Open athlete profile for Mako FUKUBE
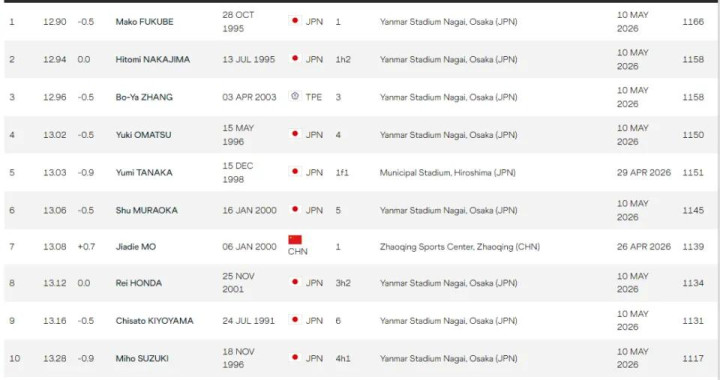 pos(144,22)
